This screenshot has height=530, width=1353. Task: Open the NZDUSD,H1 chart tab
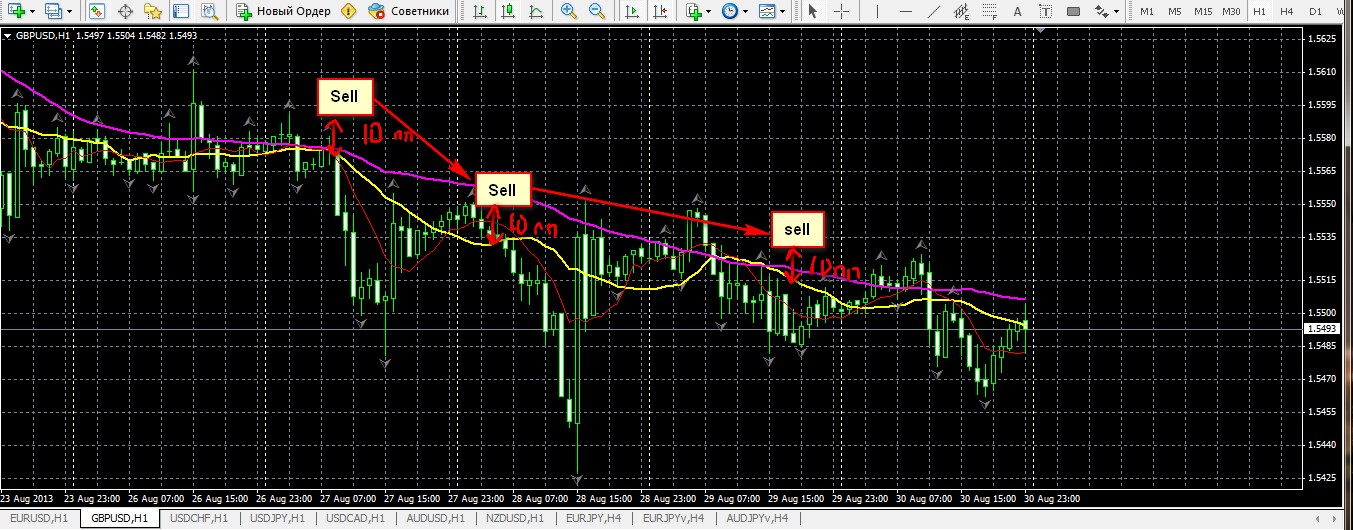(514, 518)
